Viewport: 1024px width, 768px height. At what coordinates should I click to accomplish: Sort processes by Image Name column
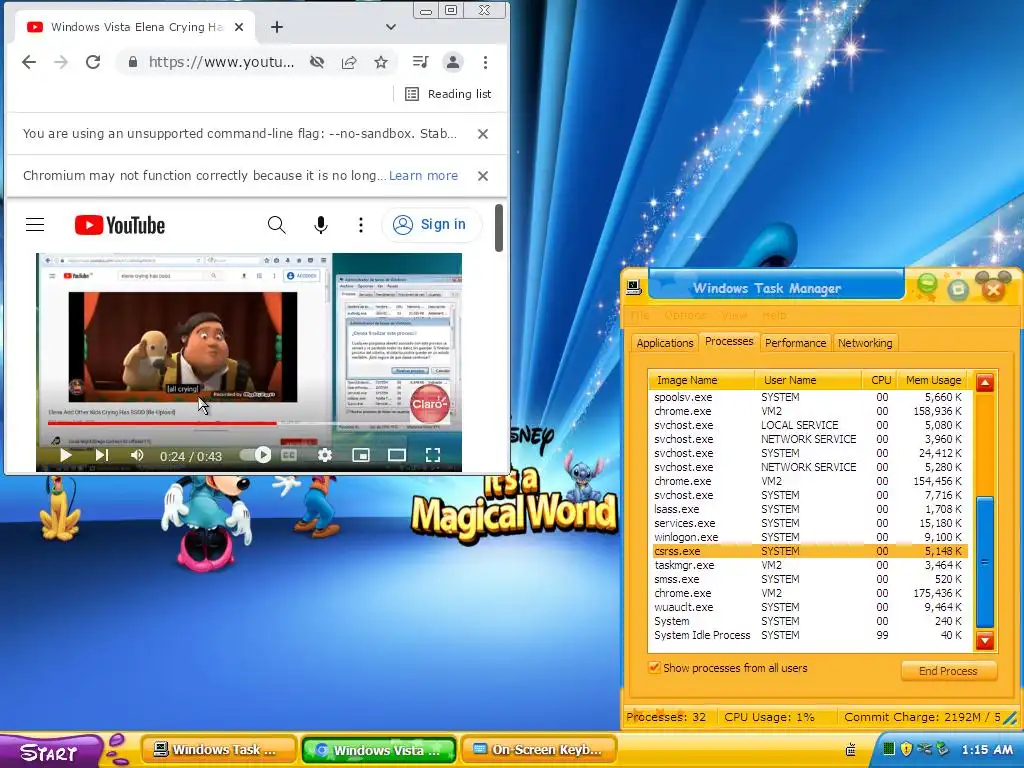pyautogui.click(x=701, y=380)
